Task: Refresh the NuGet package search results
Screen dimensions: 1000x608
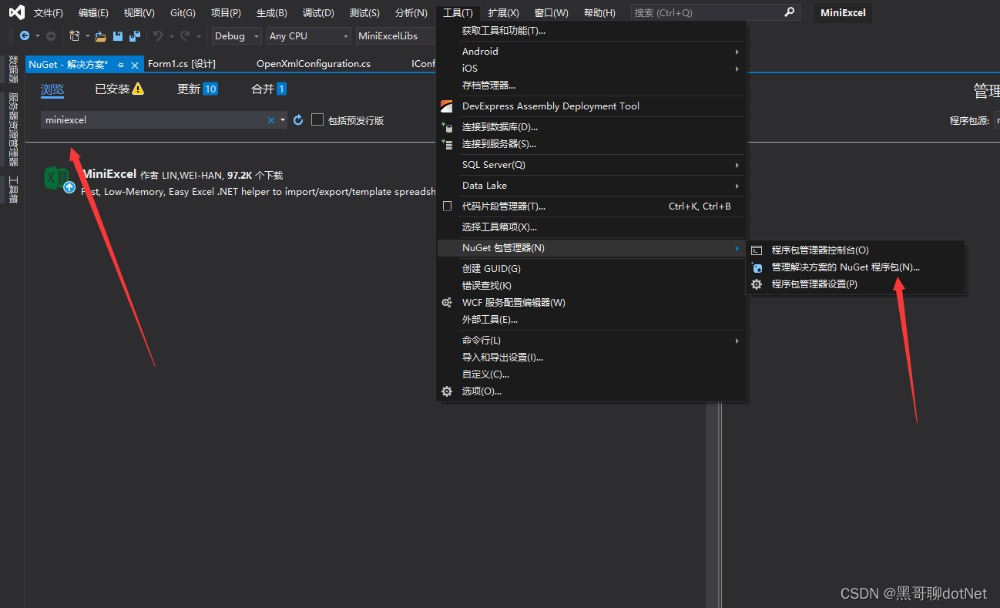Action: (298, 120)
